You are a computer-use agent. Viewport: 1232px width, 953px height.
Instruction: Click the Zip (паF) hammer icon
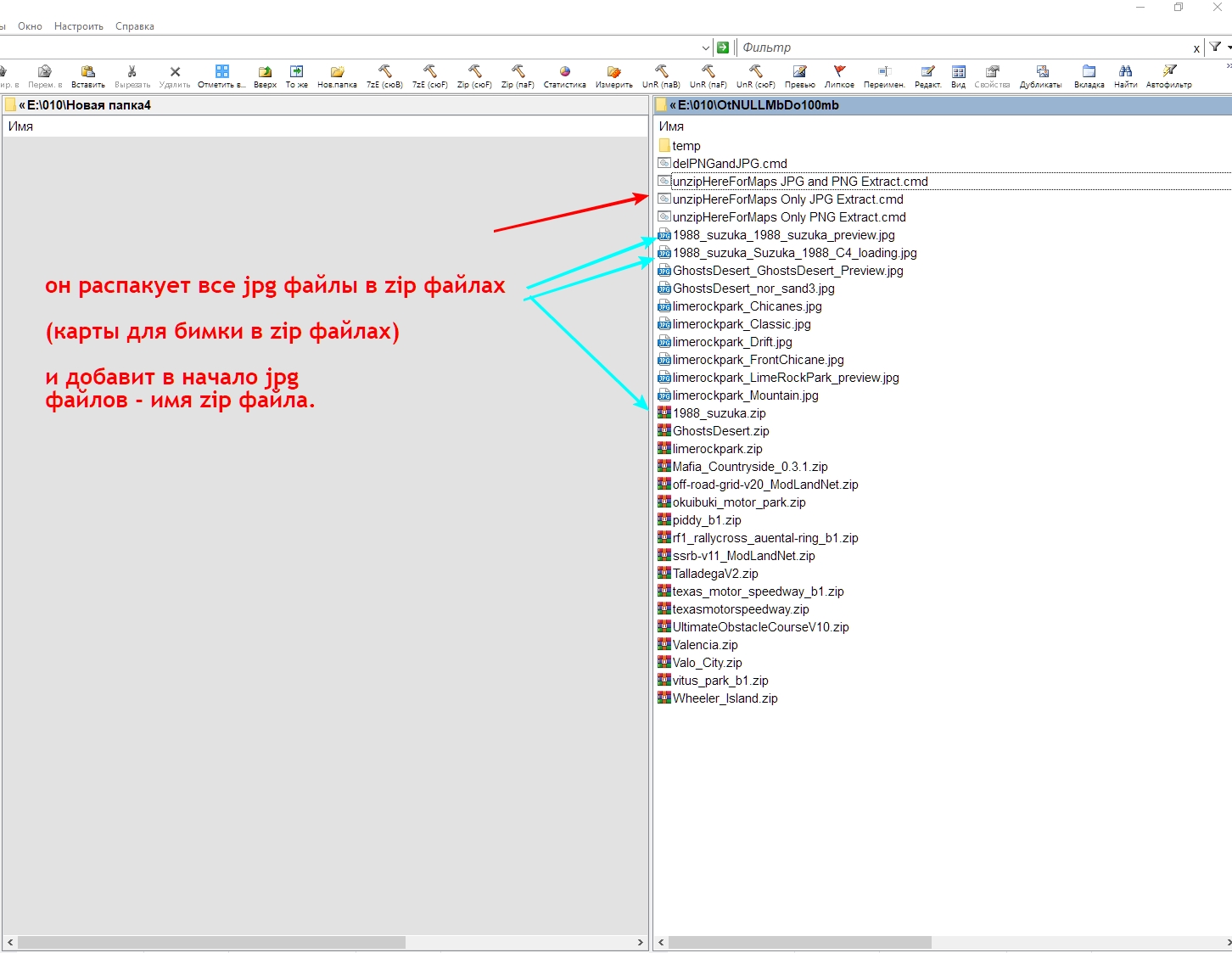(x=518, y=71)
